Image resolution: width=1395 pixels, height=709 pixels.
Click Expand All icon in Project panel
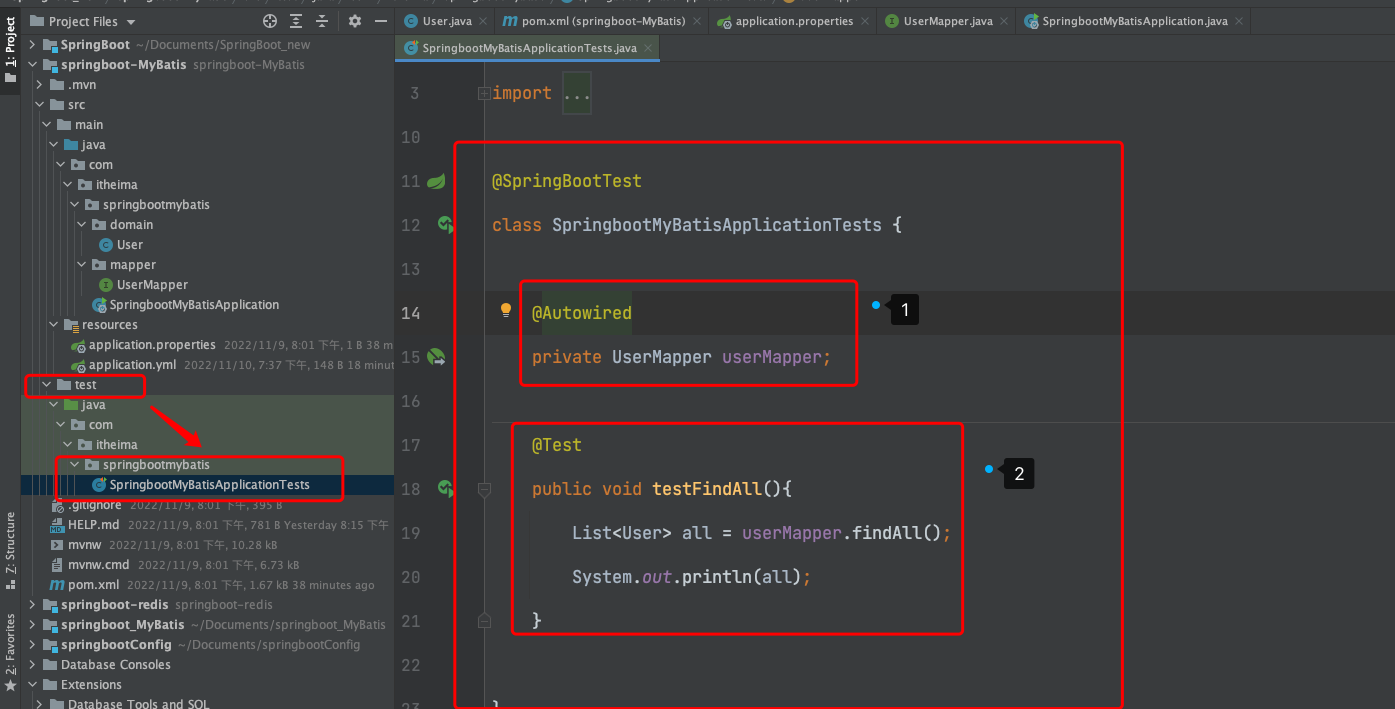click(296, 21)
